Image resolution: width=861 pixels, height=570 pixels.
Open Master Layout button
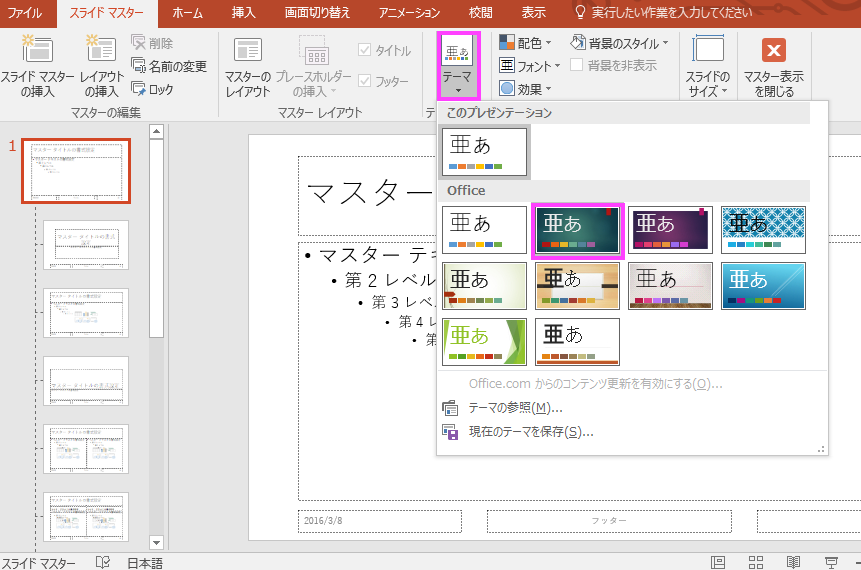[x=247, y=51]
